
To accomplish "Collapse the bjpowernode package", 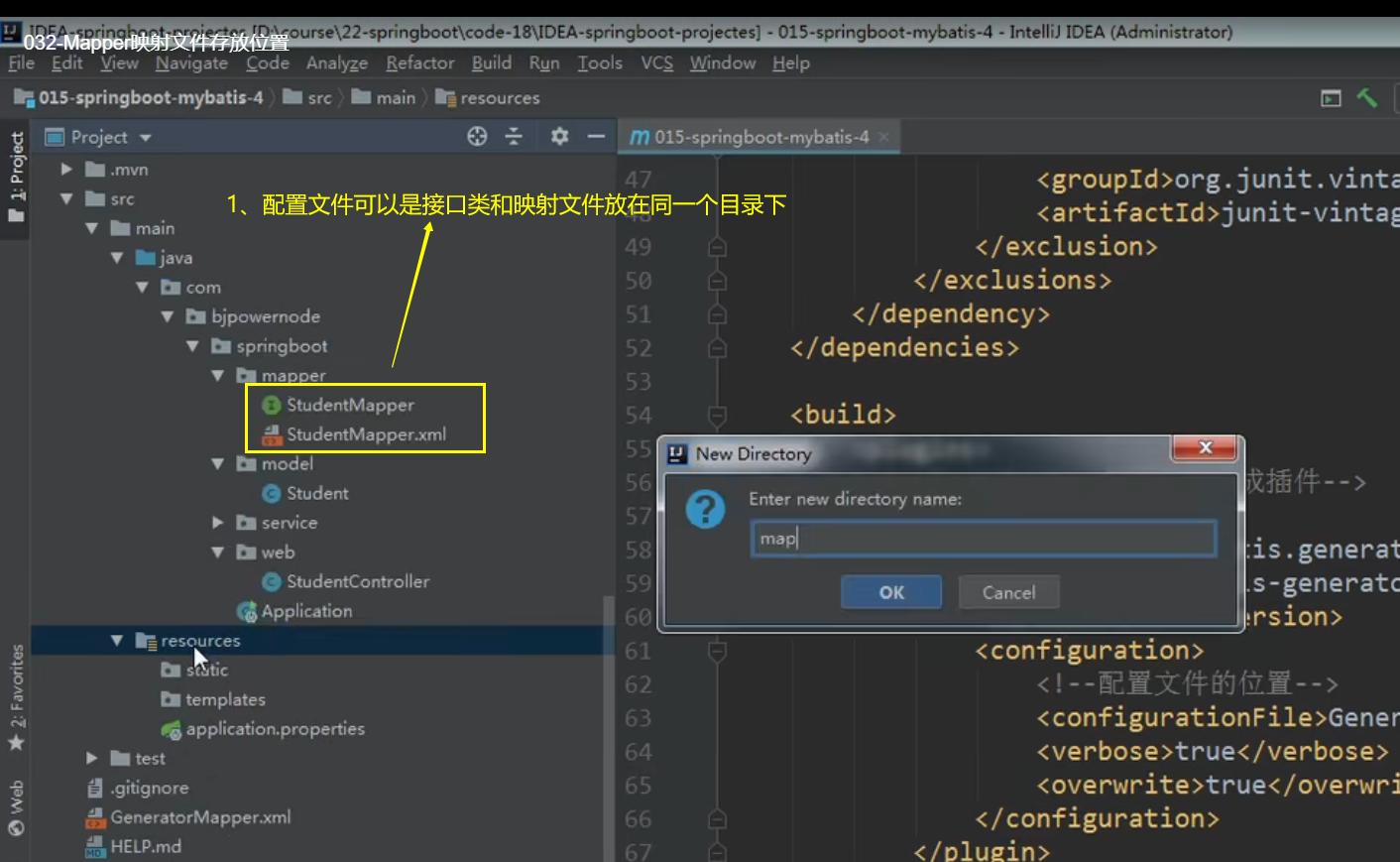I will click(x=168, y=316).
